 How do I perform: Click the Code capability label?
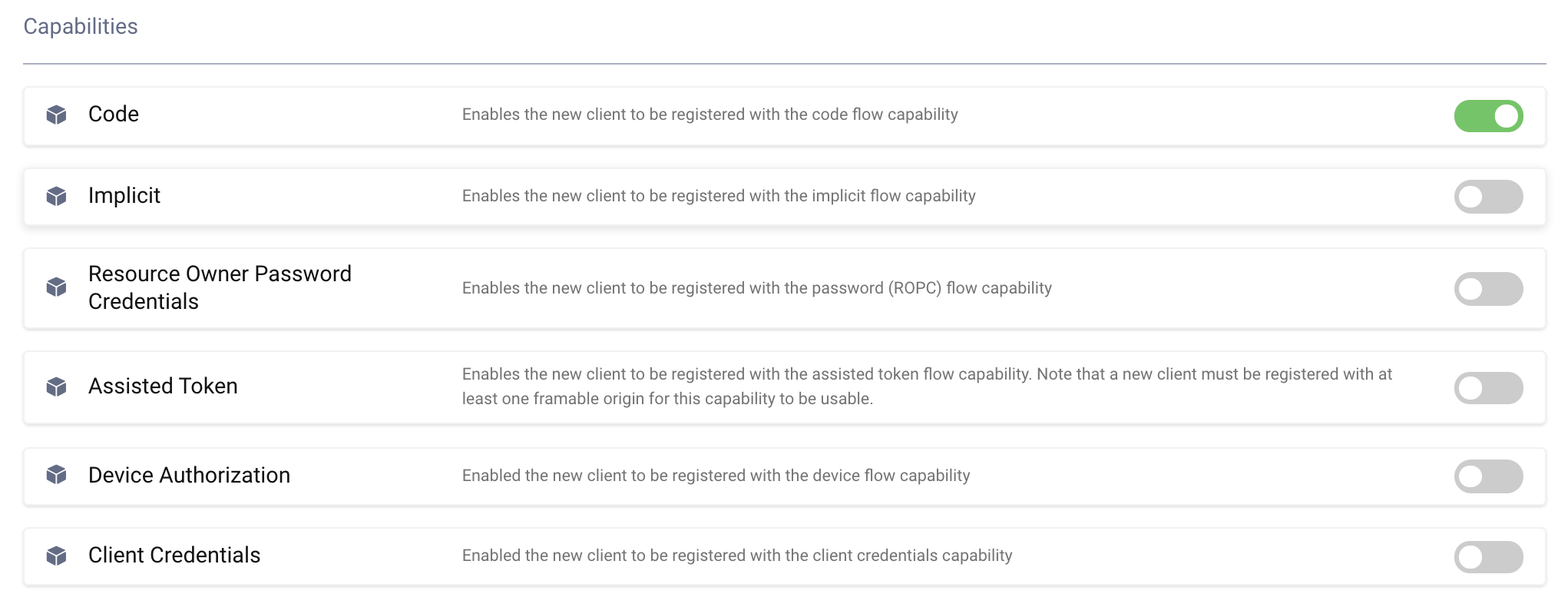(114, 114)
